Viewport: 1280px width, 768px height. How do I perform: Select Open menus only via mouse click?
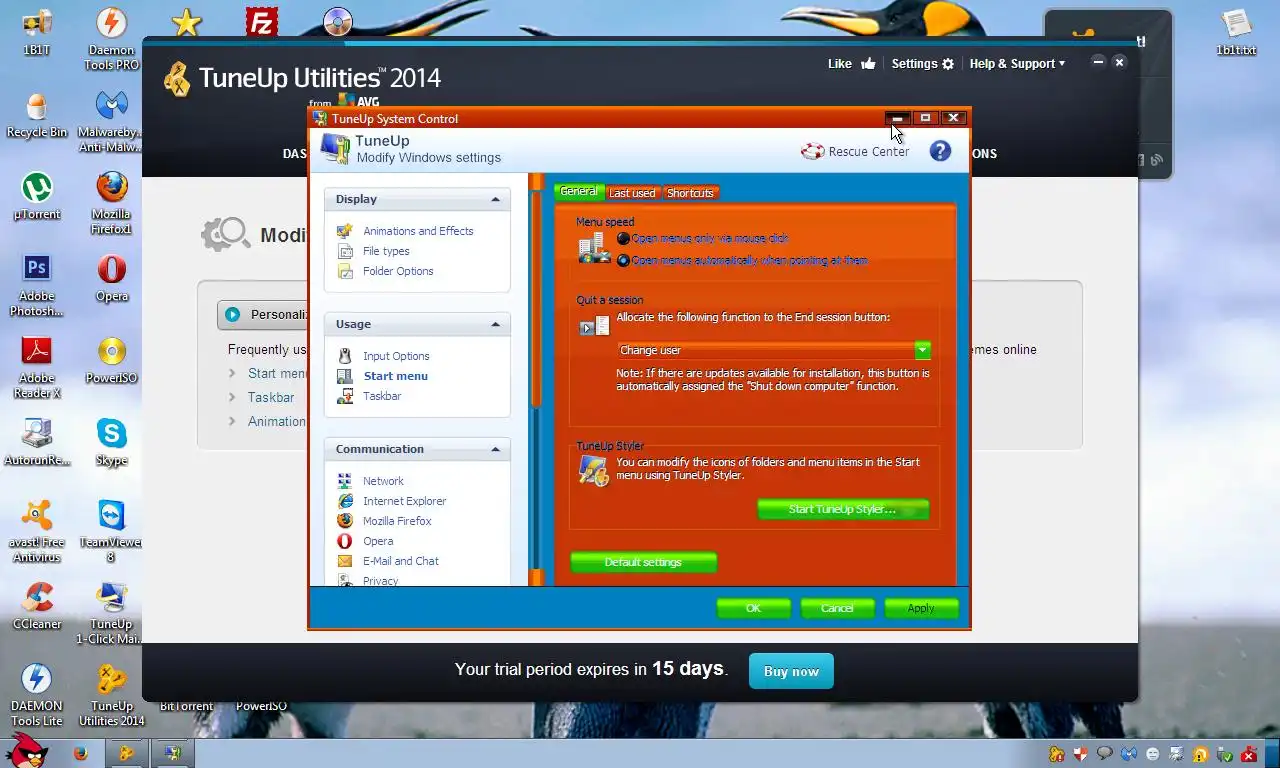[704, 239]
